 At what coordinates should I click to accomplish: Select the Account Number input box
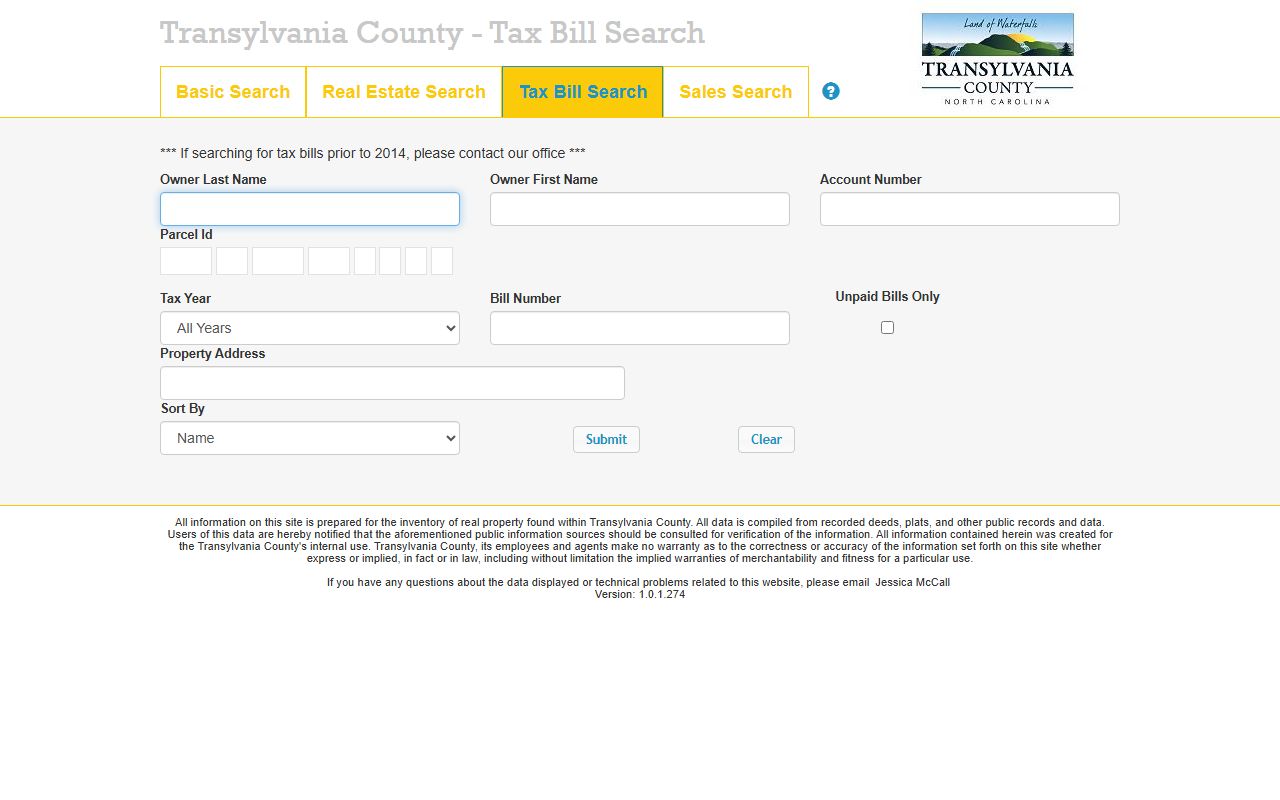(970, 209)
